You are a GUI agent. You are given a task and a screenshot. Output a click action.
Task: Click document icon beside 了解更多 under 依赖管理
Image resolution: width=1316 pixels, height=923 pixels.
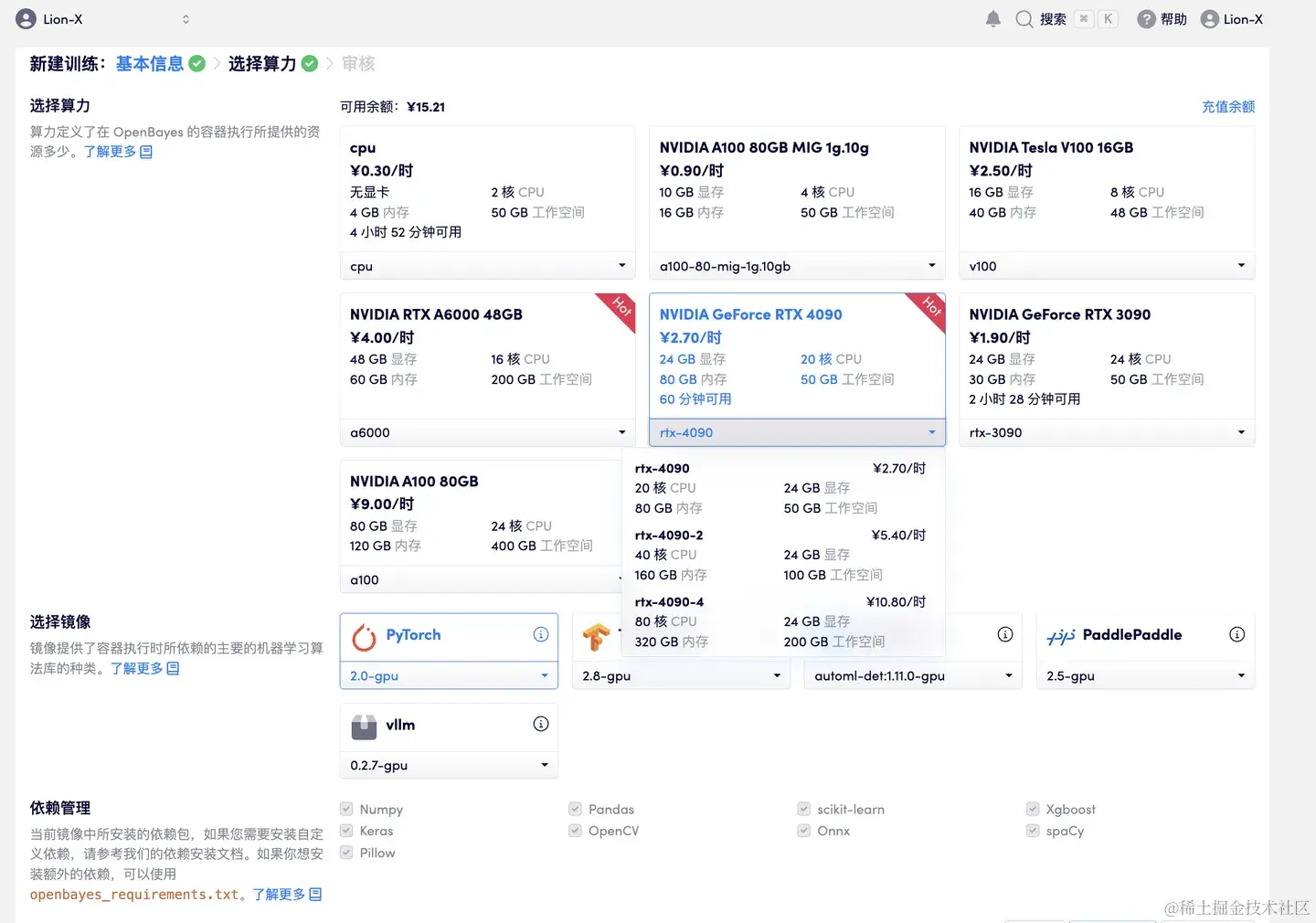click(315, 894)
